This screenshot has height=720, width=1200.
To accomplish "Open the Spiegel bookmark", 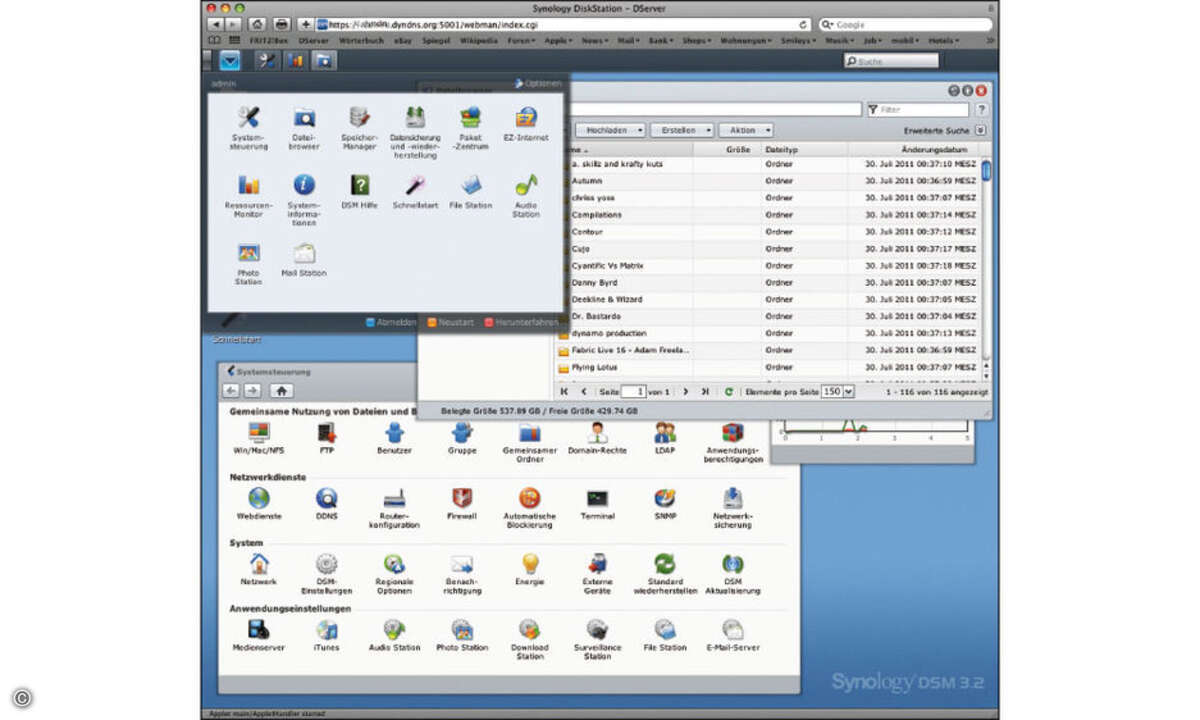I will tap(434, 41).
